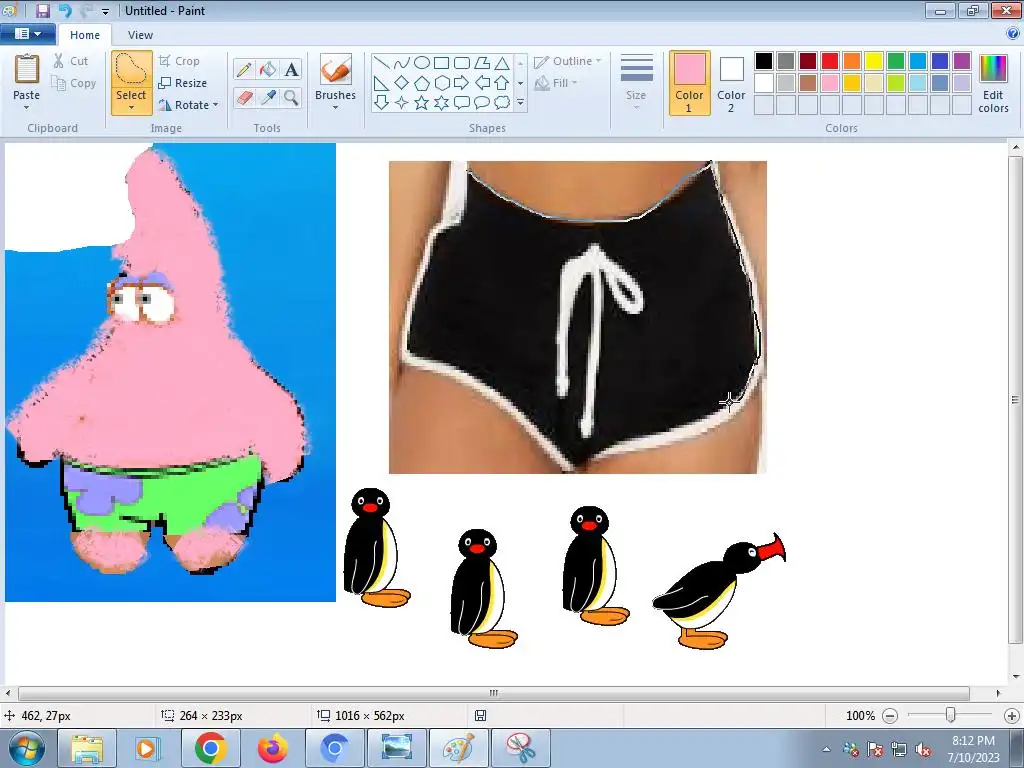Viewport: 1024px width, 768px height.
Task: Choose the Hexagon shape
Action: click(441, 83)
